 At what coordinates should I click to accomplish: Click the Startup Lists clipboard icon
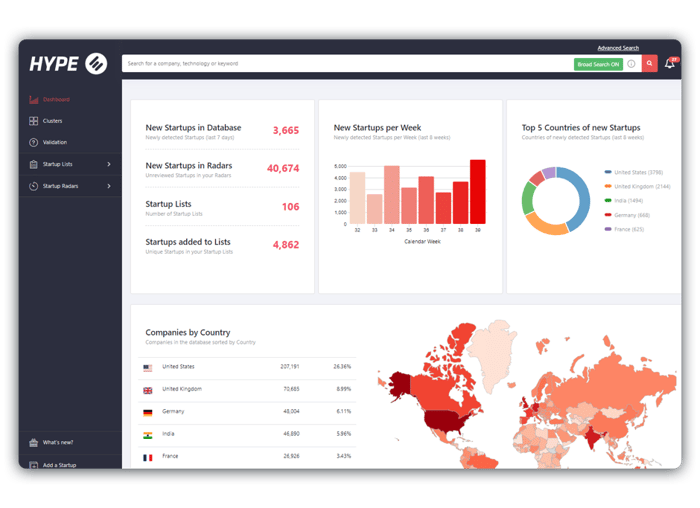pyautogui.click(x=33, y=164)
